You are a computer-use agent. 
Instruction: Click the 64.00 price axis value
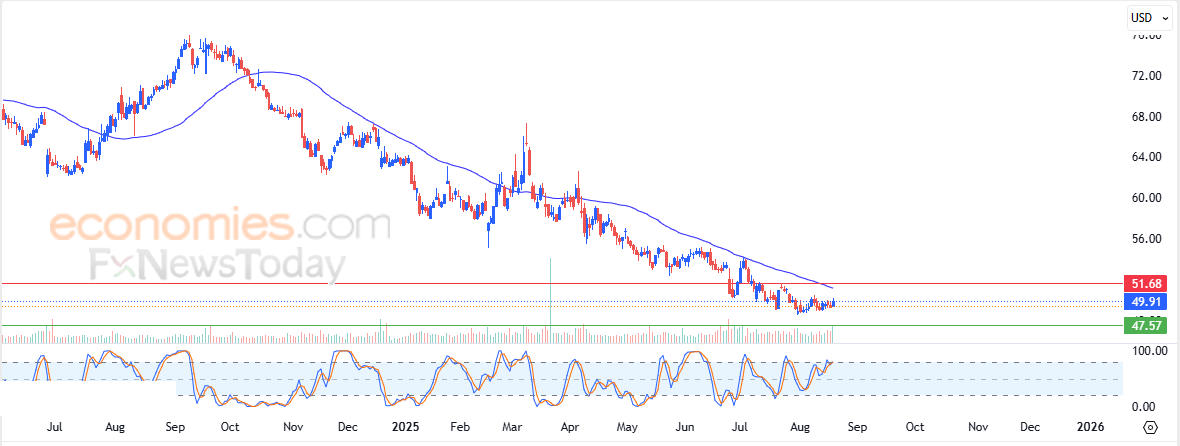pyautogui.click(x=1148, y=157)
